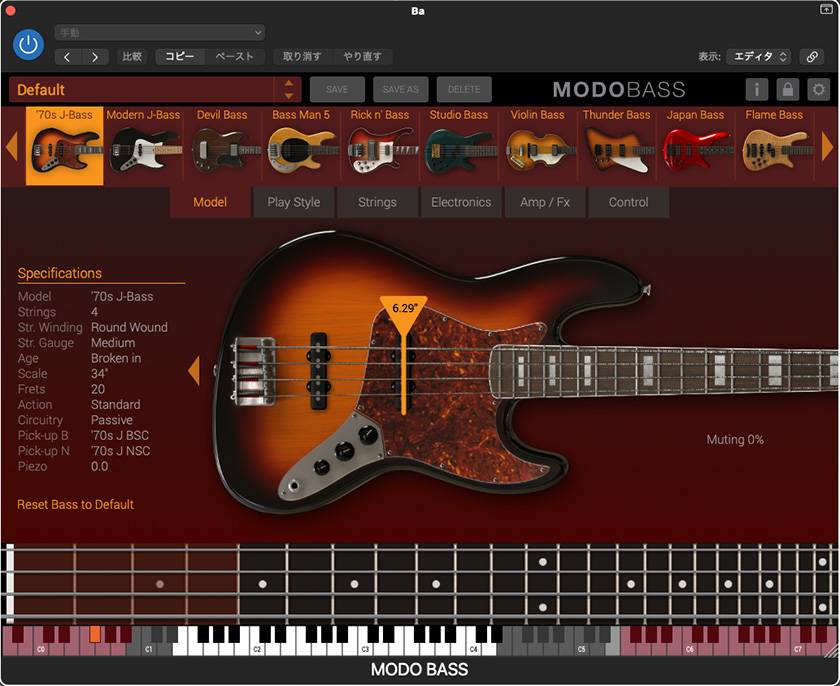Image resolution: width=840 pixels, height=686 pixels.
Task: Click the Round Wound winding value
Action: (129, 327)
